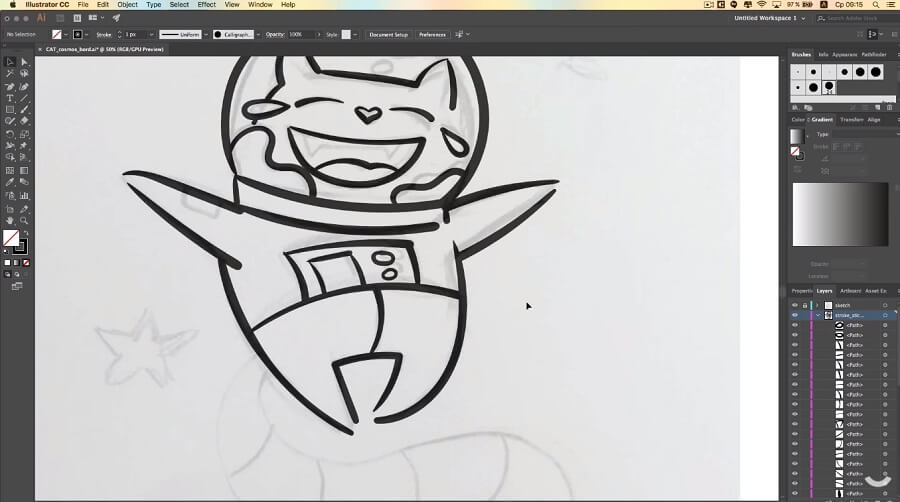The height and width of the screenshot is (502, 900).
Task: Unlock the sketch layer padlock
Action: click(x=805, y=305)
